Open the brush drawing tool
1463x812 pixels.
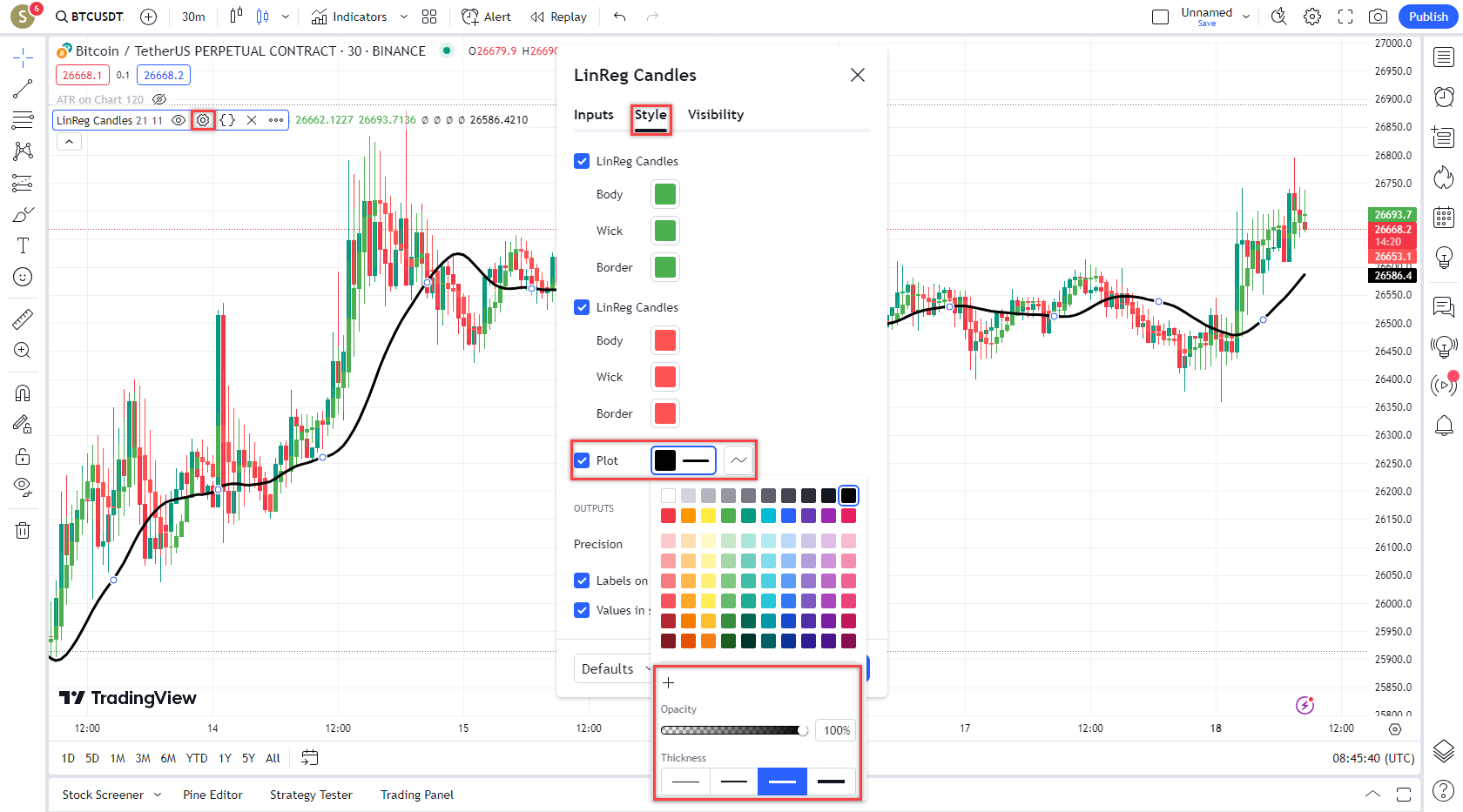(23, 213)
